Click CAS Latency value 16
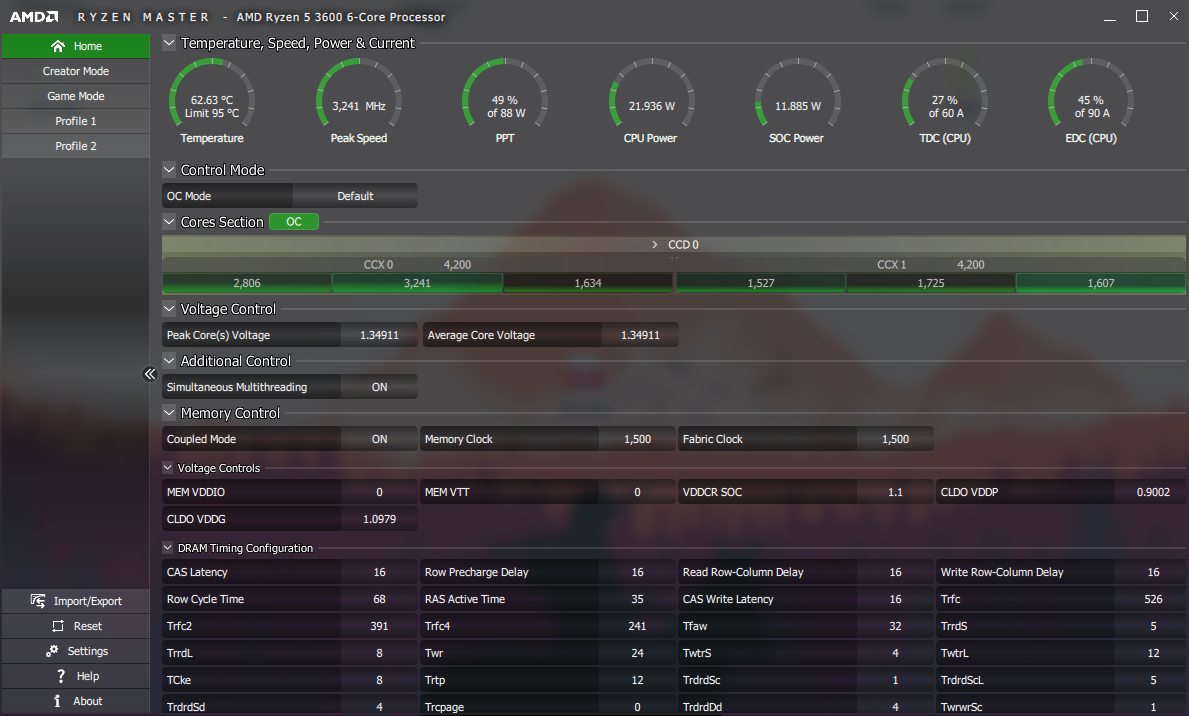 (379, 572)
